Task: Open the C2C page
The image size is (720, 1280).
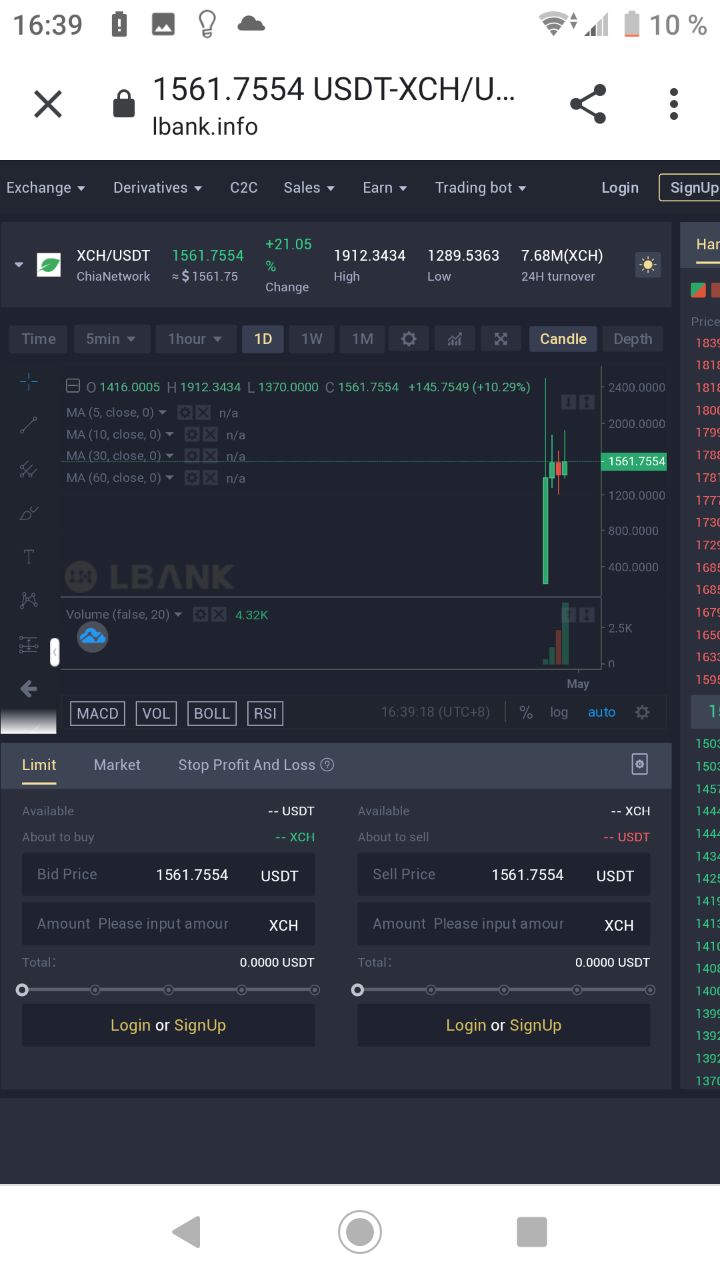Action: click(x=244, y=188)
